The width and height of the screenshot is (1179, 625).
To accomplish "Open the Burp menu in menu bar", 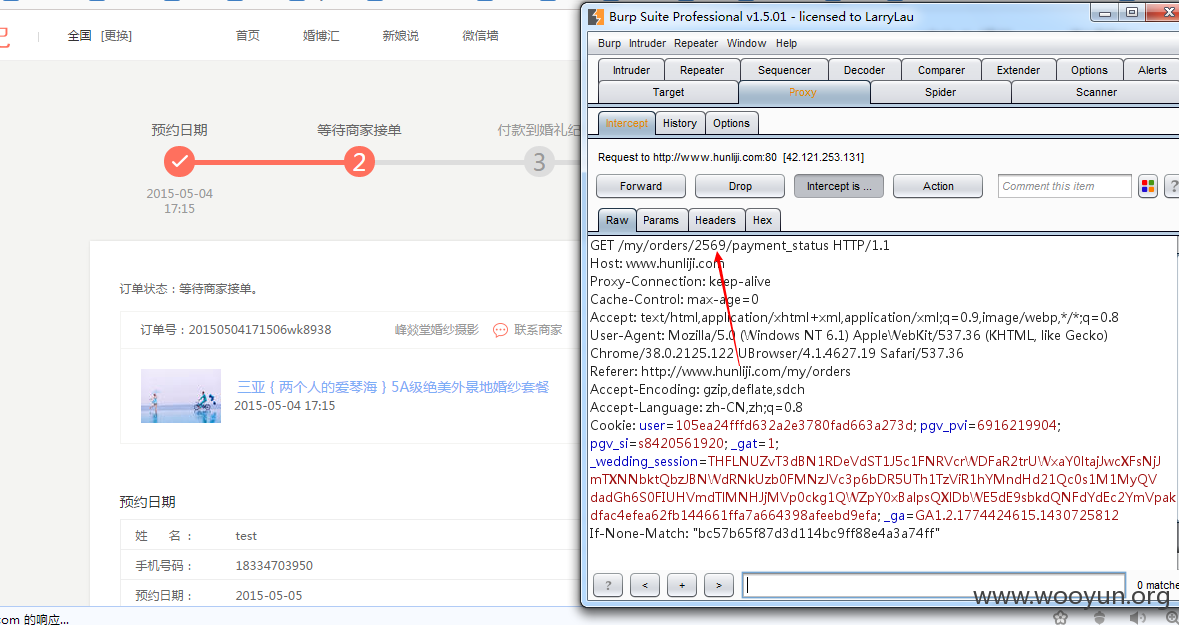I will coord(609,43).
